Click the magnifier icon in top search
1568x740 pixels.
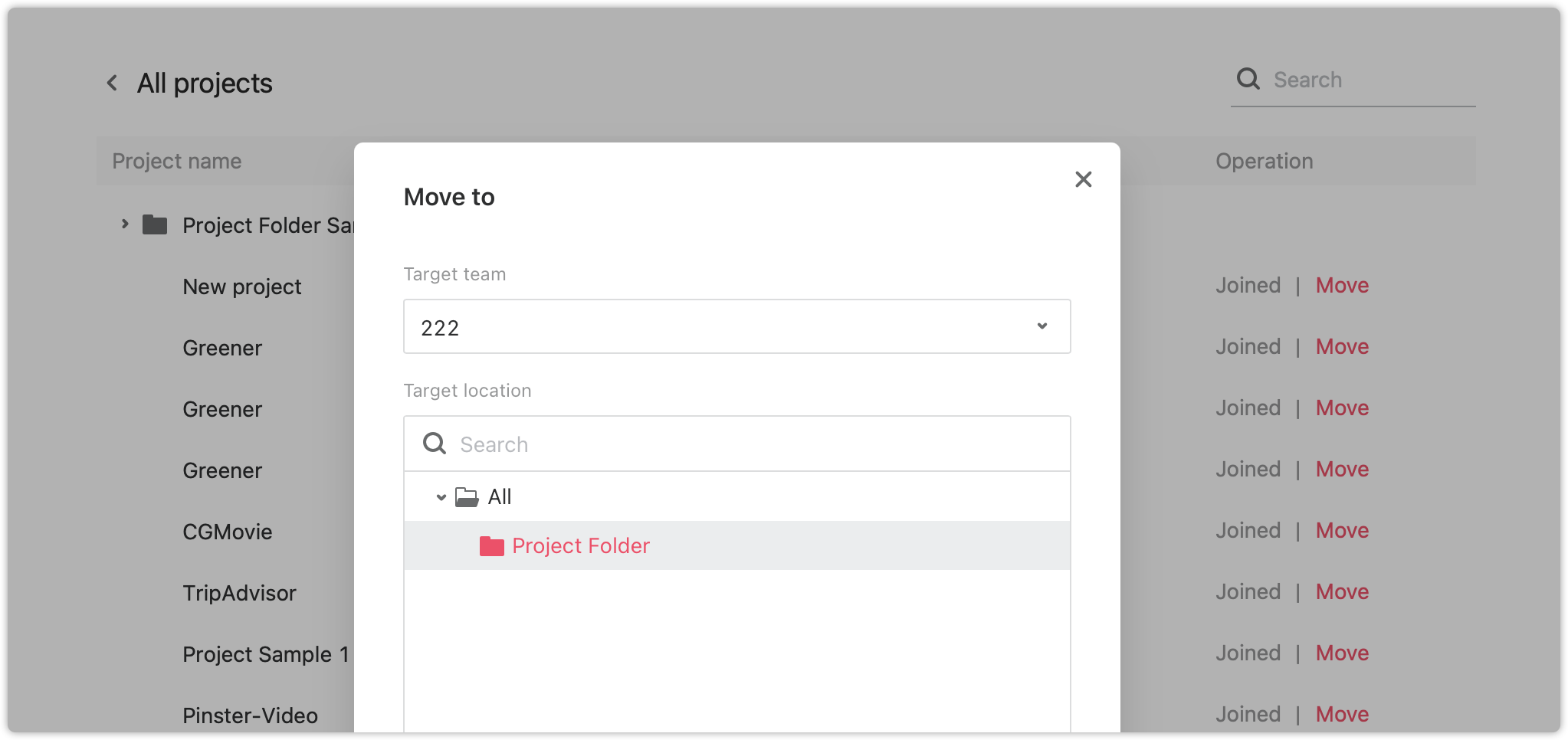(1248, 79)
